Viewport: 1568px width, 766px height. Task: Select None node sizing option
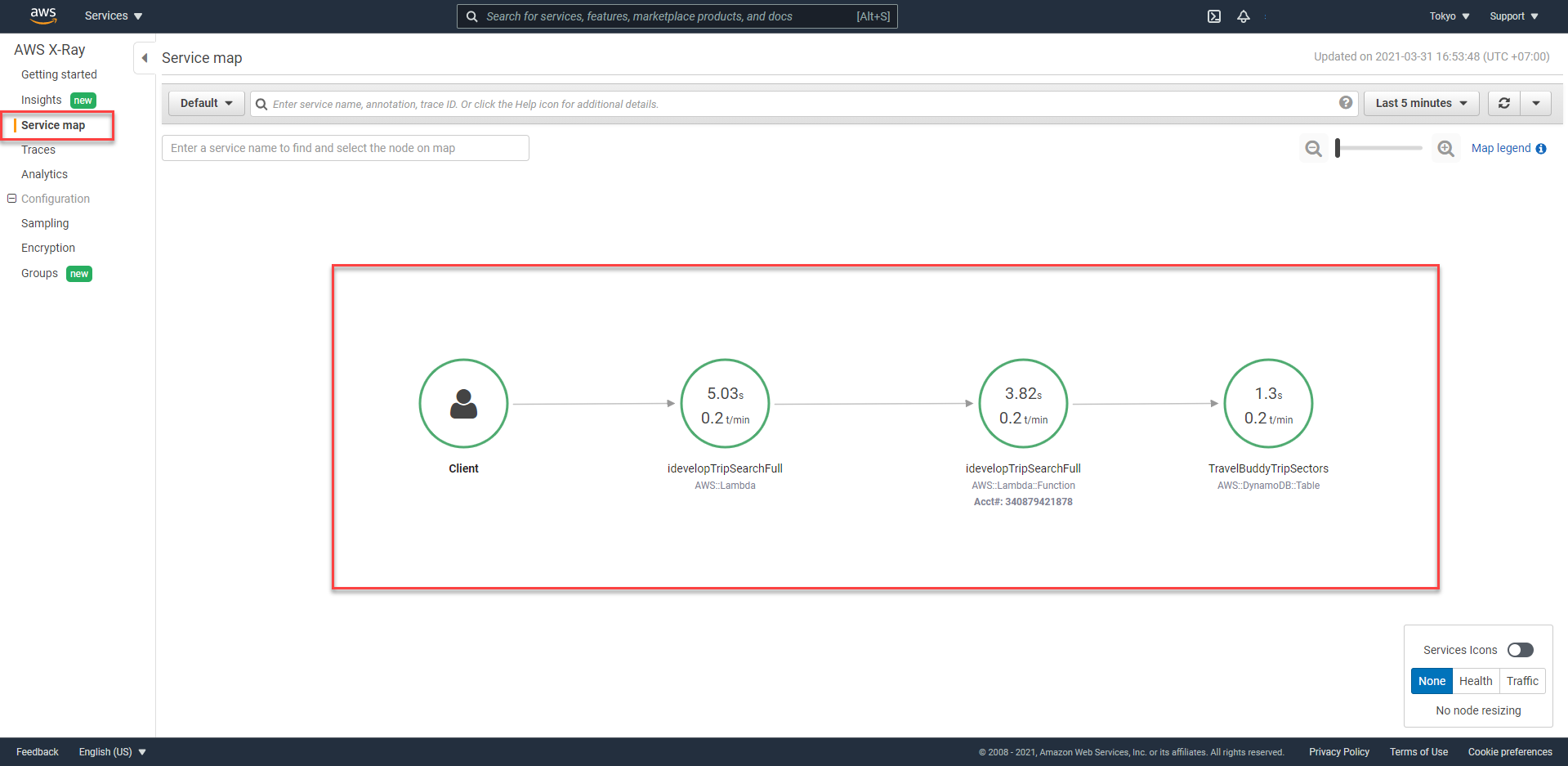coord(1432,681)
